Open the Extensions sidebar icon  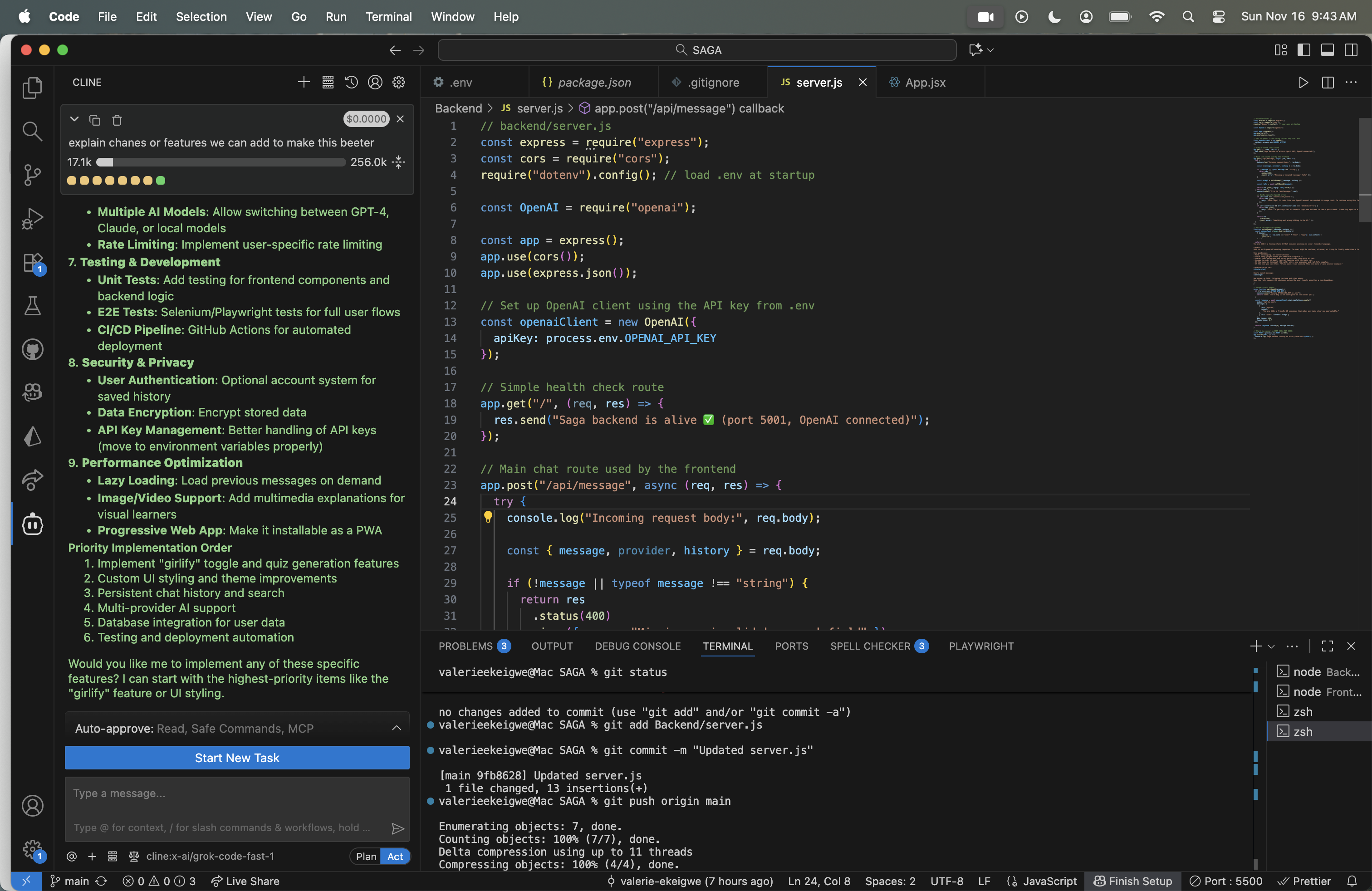click(x=32, y=263)
